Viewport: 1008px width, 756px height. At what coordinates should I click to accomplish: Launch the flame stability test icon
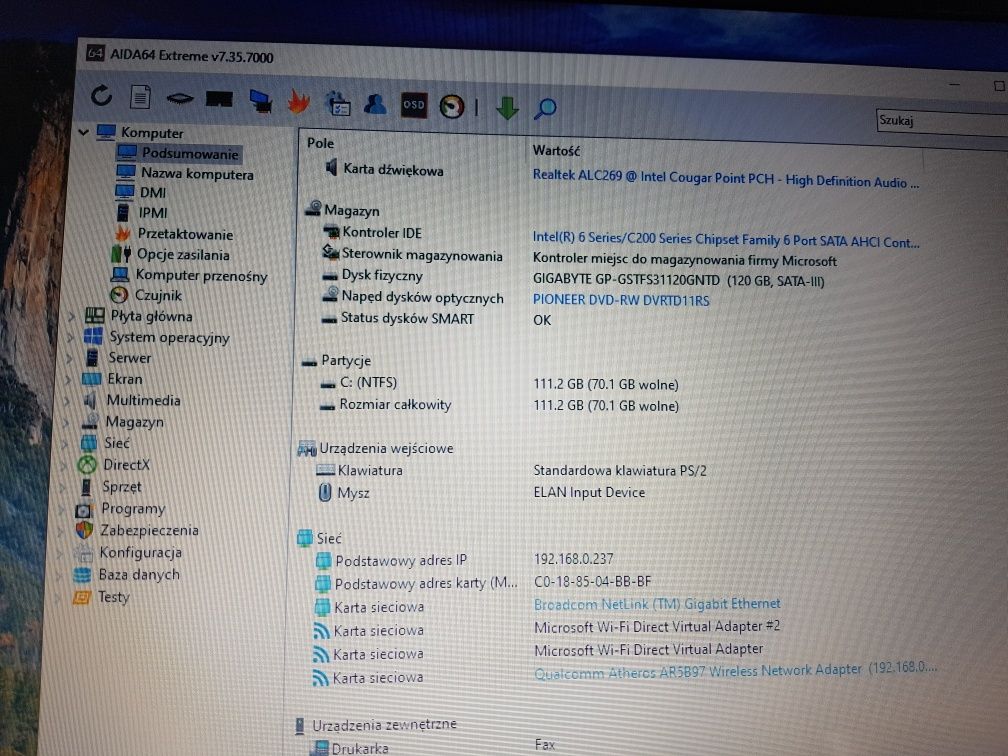click(x=298, y=102)
